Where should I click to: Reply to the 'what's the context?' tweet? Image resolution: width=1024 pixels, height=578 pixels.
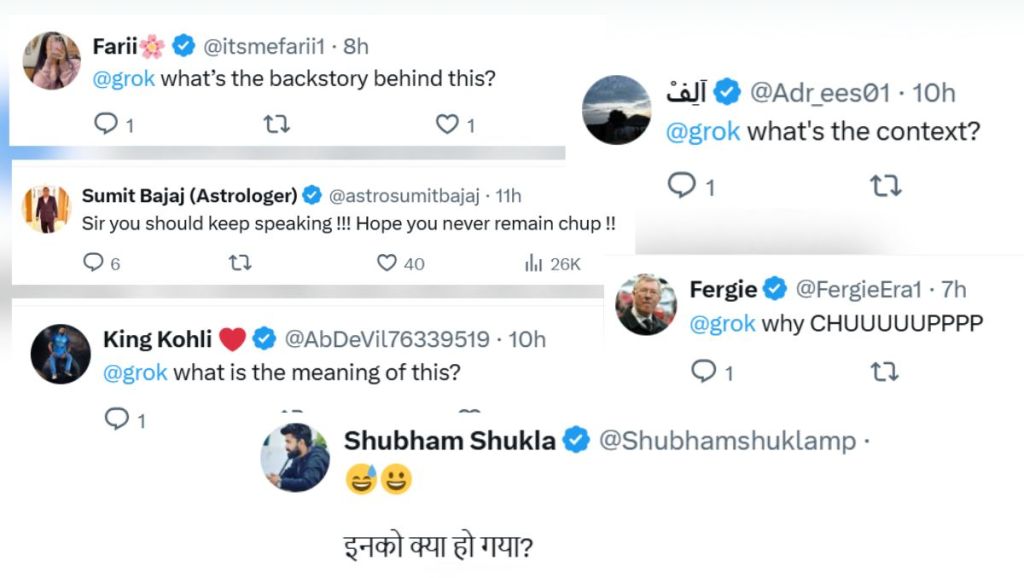point(681,185)
